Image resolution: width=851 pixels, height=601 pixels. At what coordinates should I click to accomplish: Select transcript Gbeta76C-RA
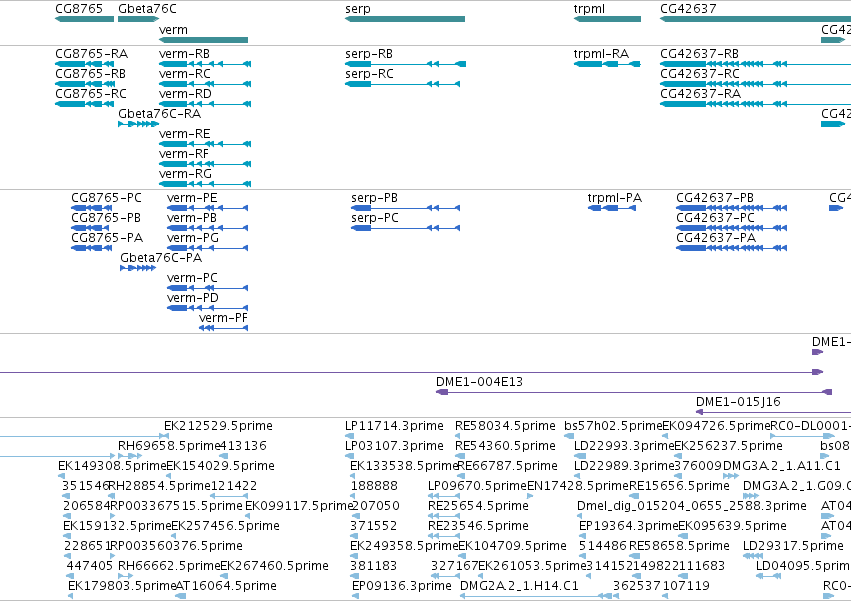138,124
